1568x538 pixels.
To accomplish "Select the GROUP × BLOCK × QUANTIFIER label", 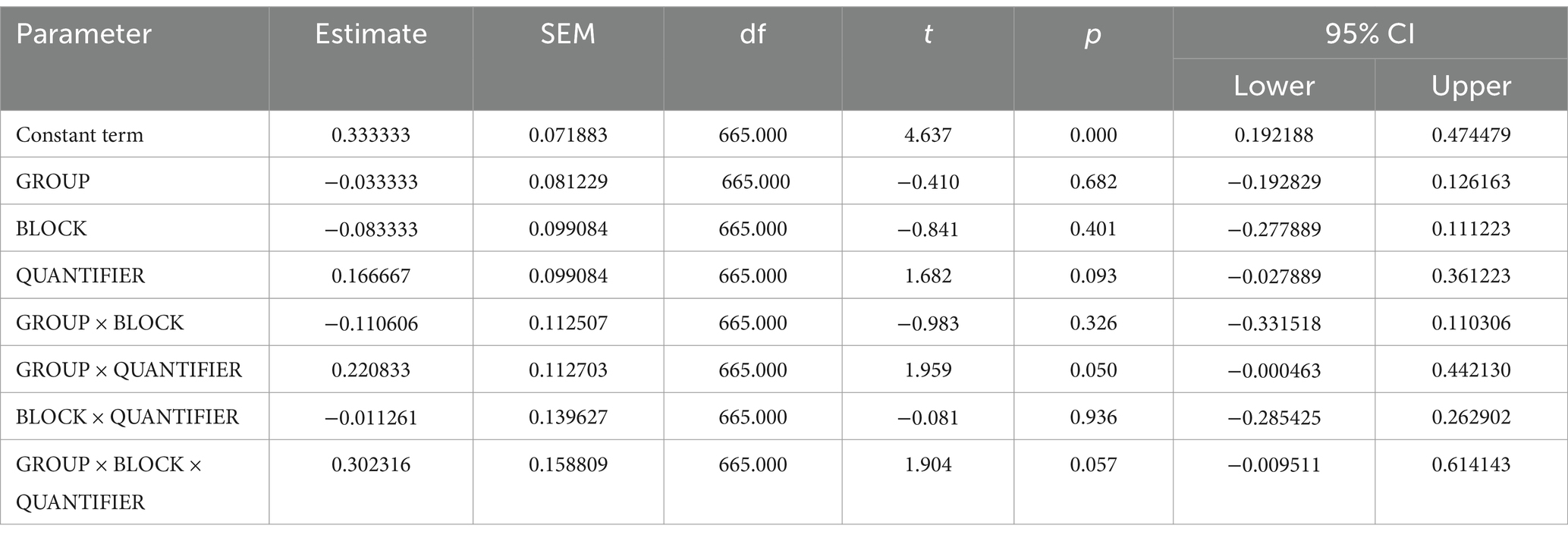I will coord(109,483).
